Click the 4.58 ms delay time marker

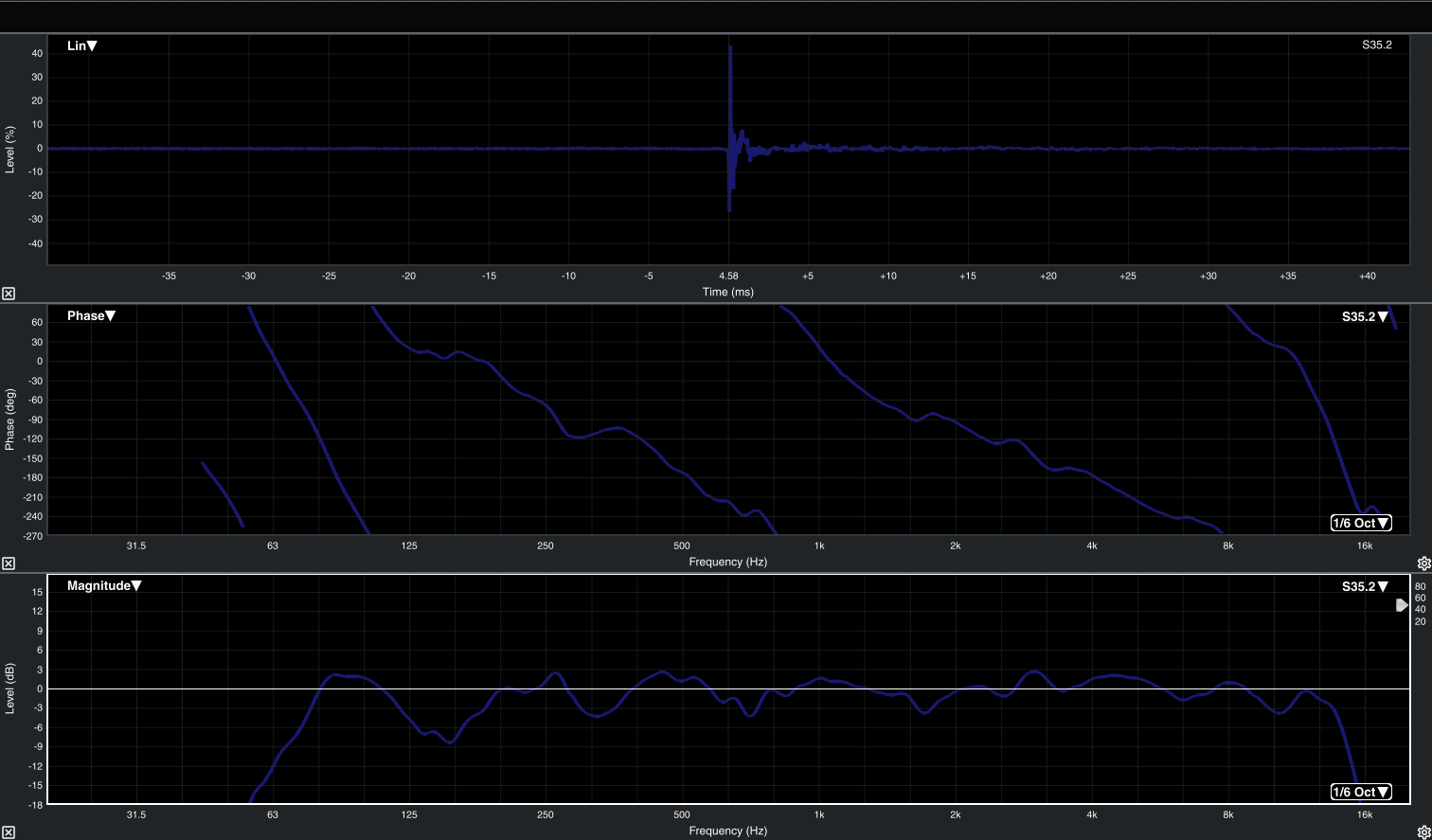728,277
